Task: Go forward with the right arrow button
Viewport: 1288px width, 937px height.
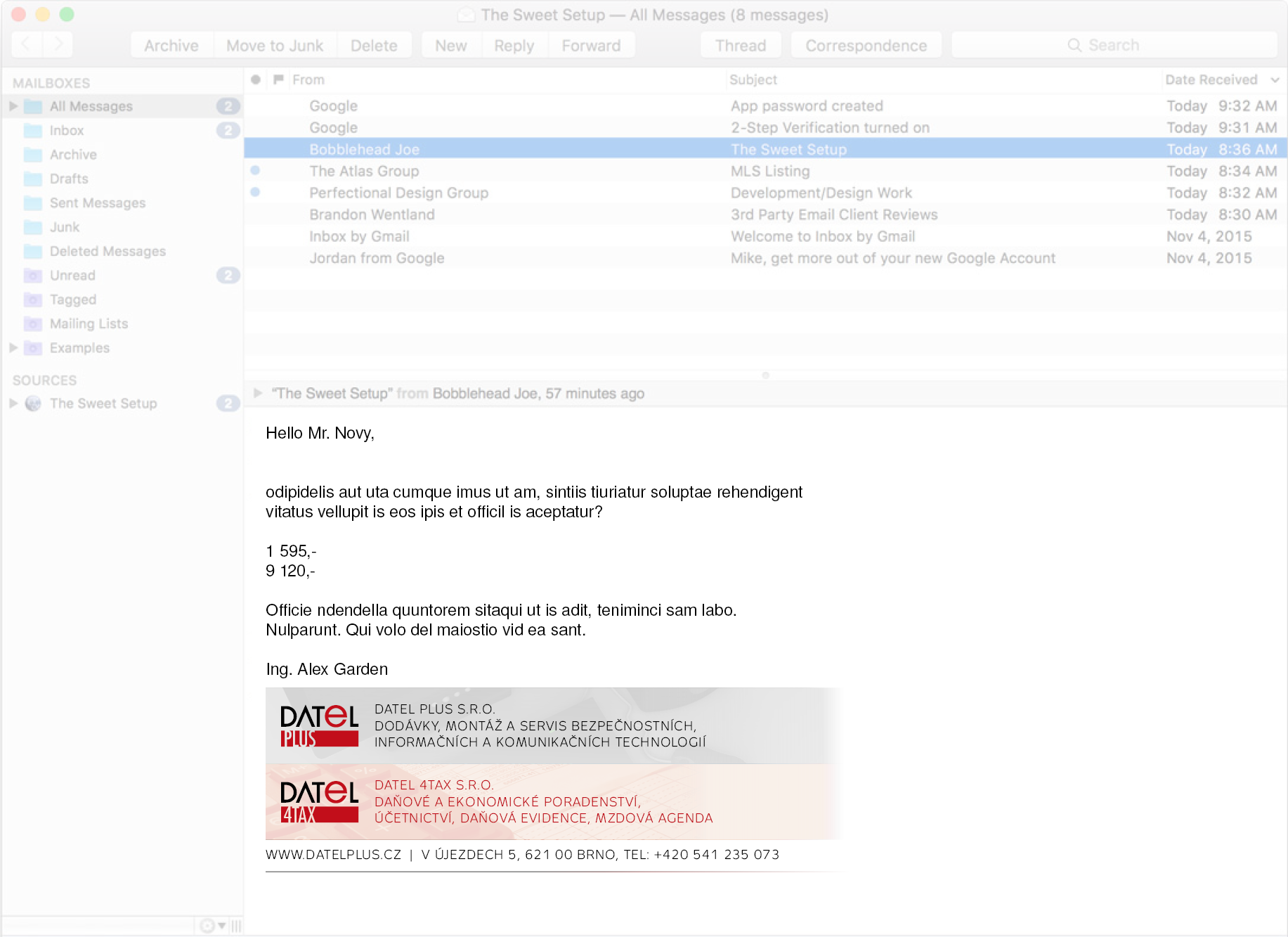Action: click(x=58, y=45)
